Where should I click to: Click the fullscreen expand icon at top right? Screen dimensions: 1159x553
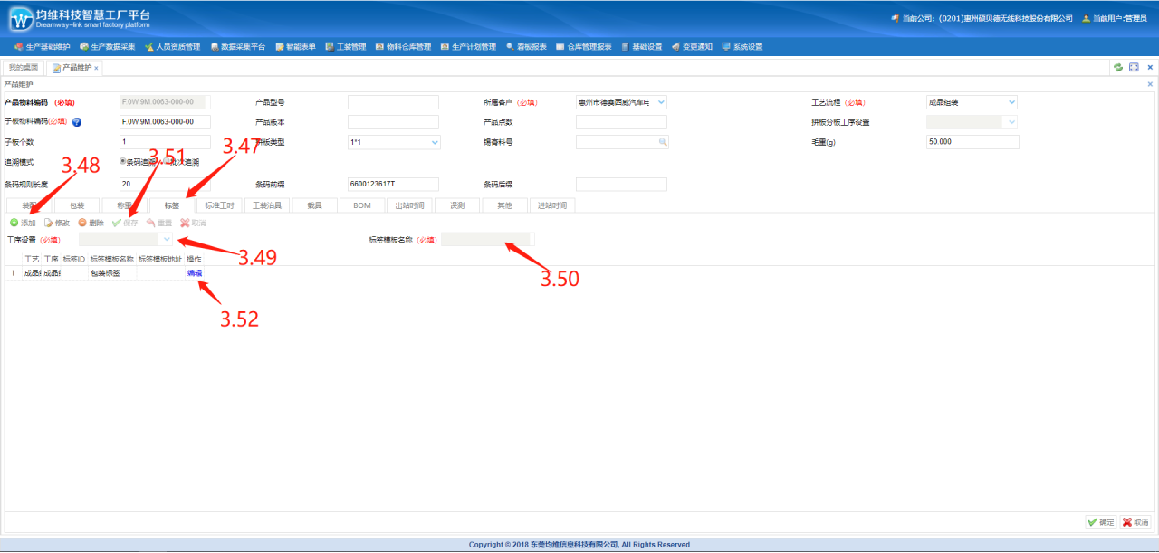click(1133, 67)
